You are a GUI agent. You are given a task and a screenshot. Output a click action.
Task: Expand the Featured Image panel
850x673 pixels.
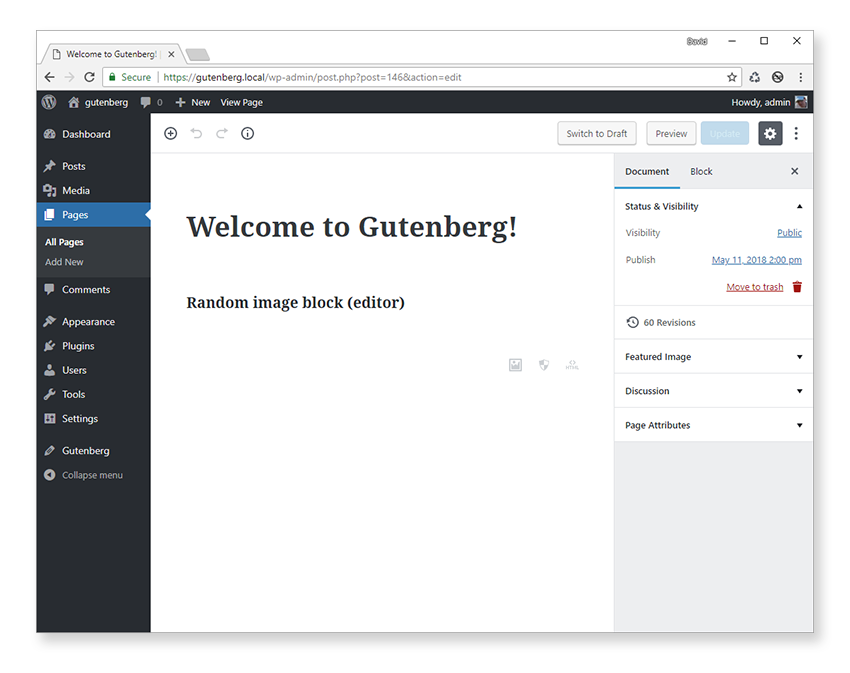tap(713, 357)
